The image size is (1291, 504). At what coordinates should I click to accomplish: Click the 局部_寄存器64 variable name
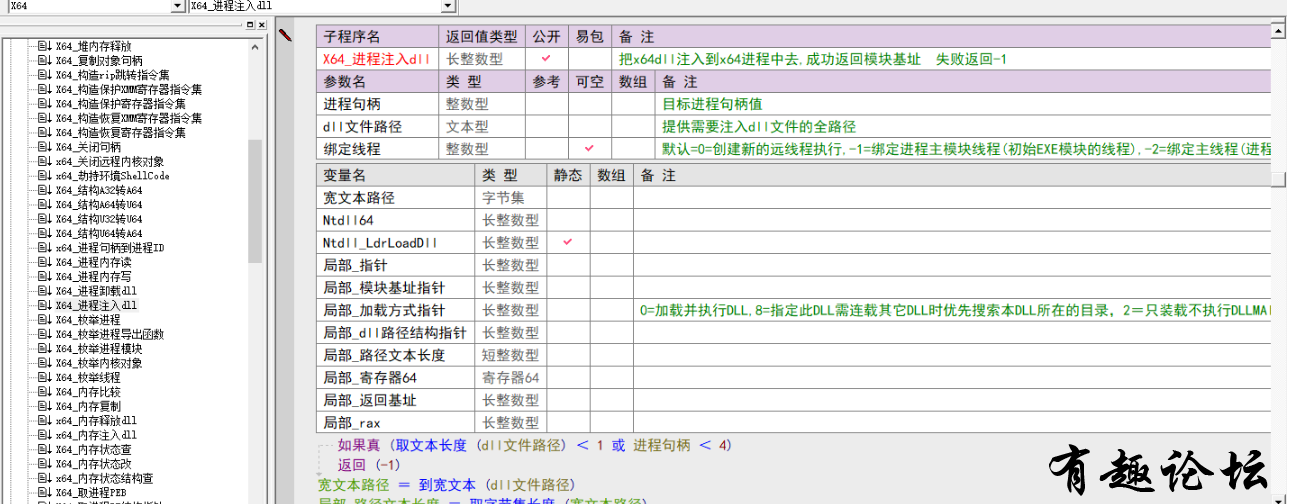coord(370,378)
